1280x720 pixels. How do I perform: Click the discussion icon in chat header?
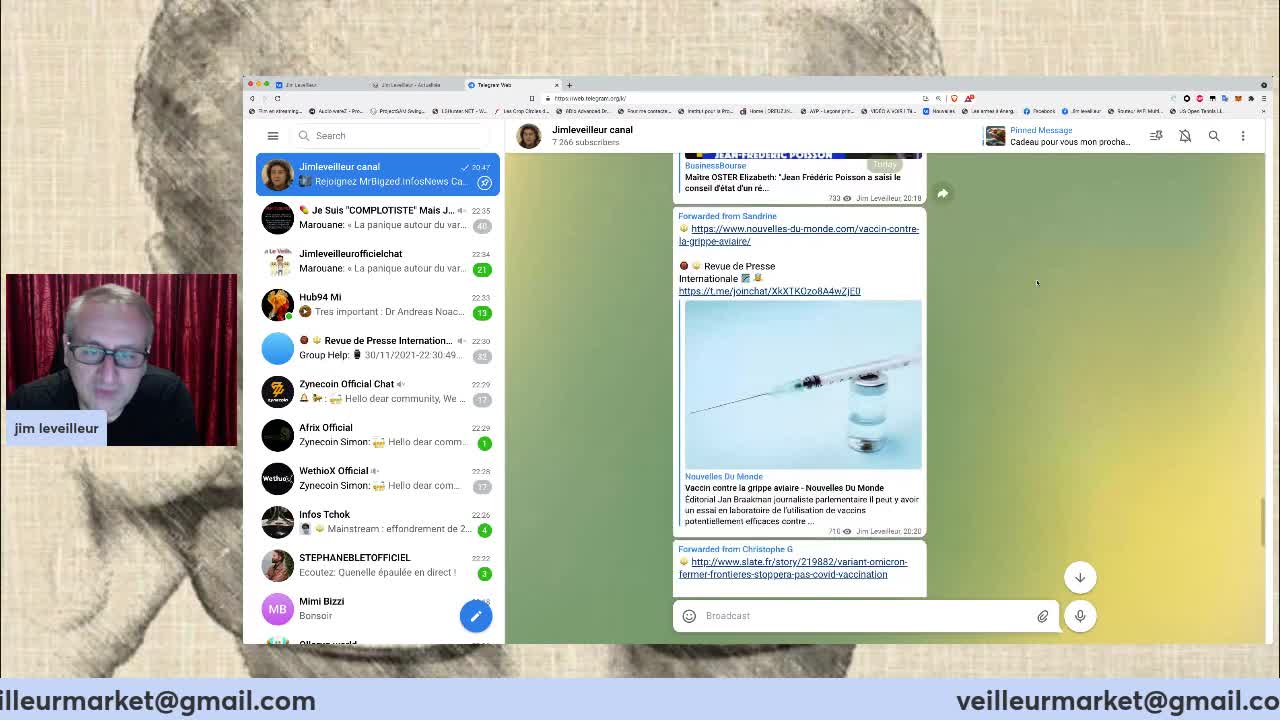[x=1156, y=136]
